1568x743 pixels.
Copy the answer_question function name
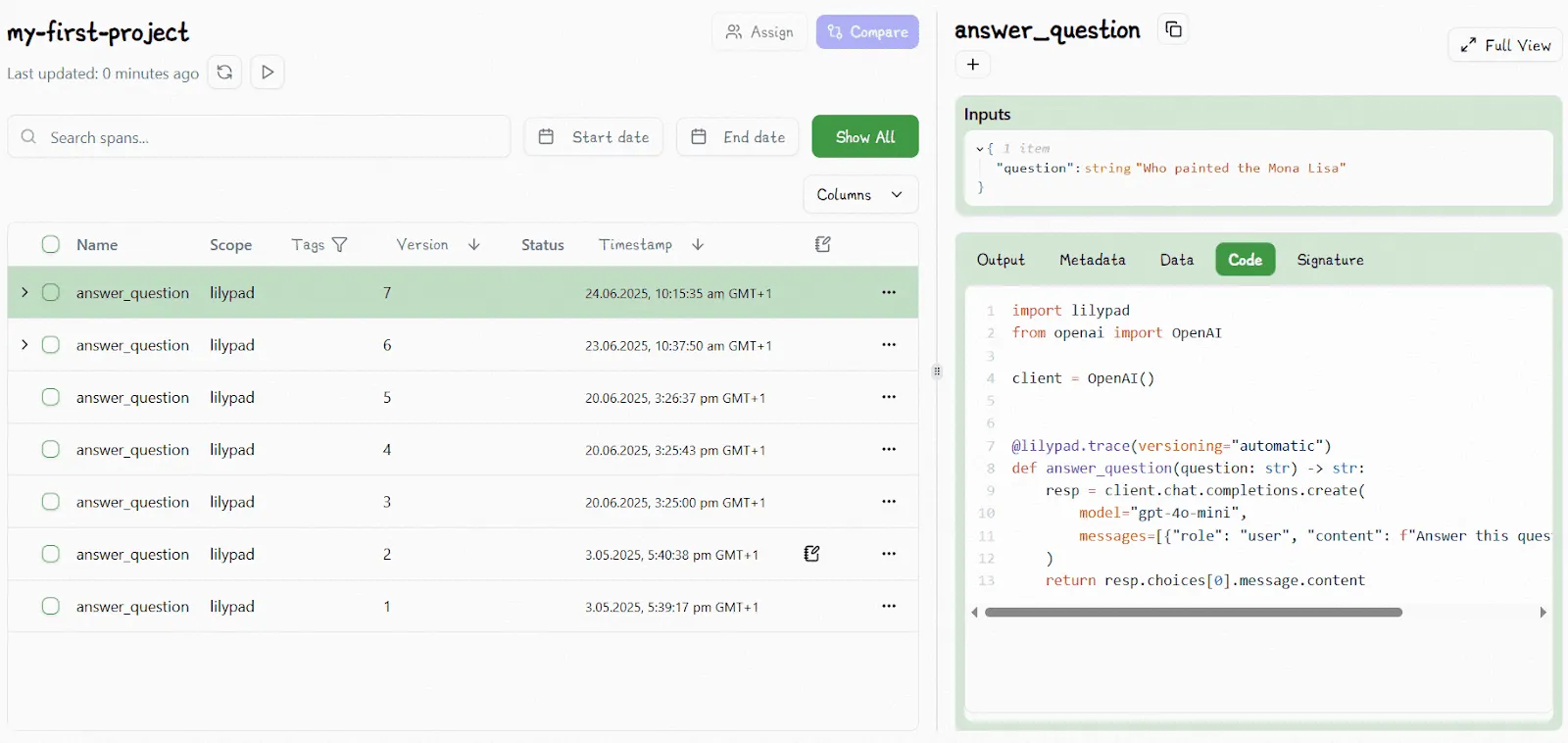coord(1173,29)
